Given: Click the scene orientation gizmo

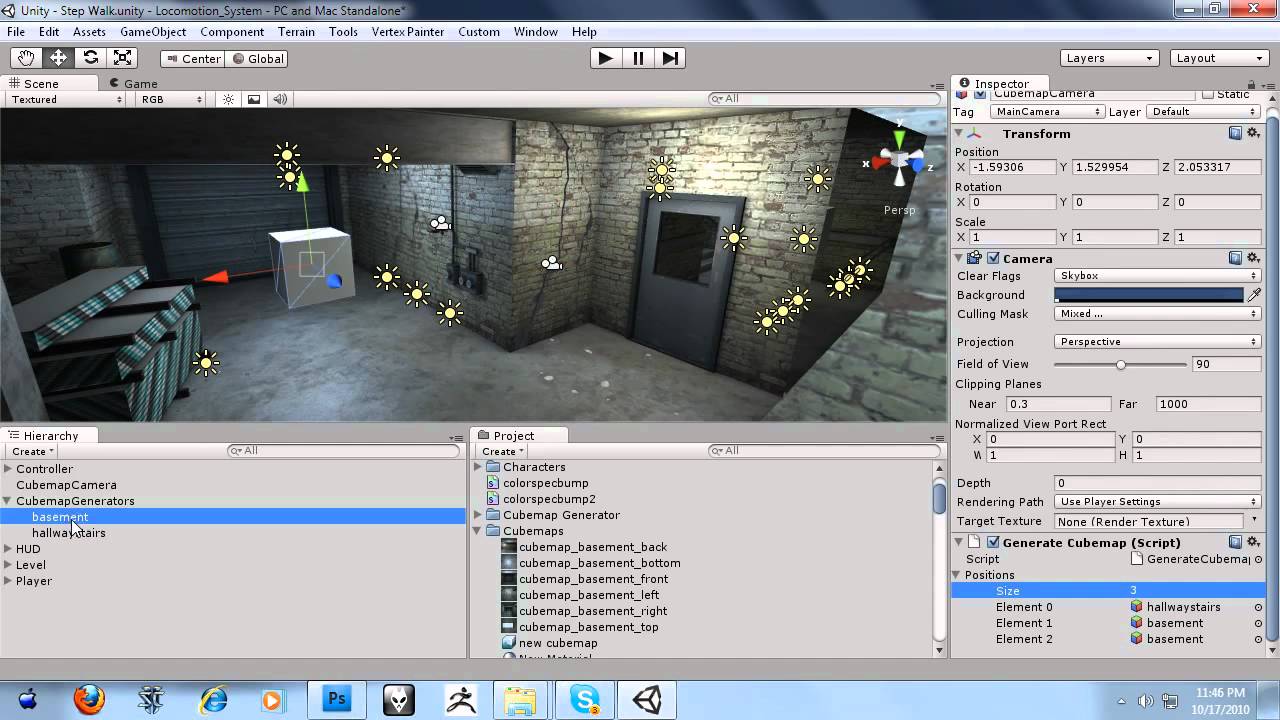Looking at the screenshot, I should [900, 160].
